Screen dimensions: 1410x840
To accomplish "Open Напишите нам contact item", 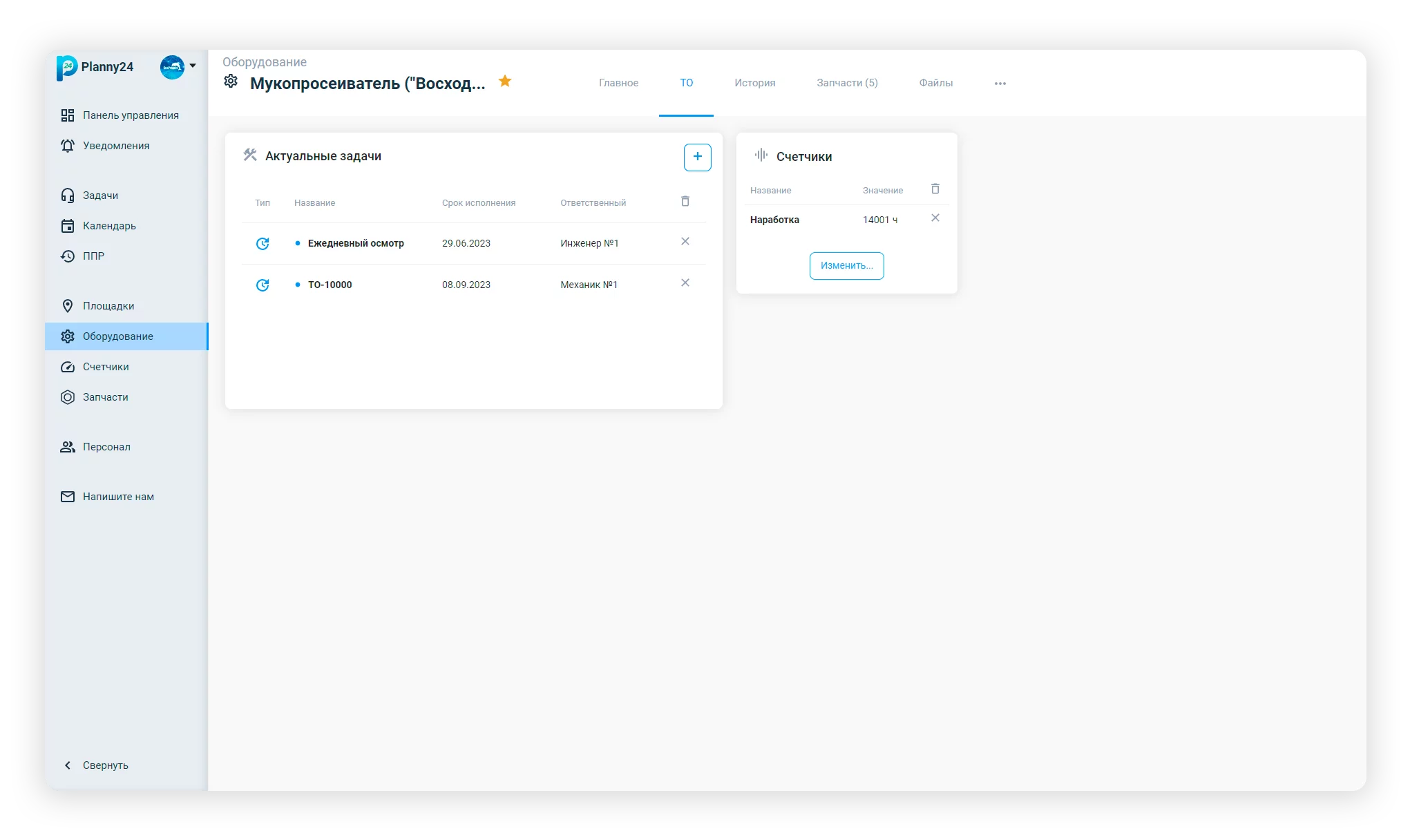I will coord(118,497).
